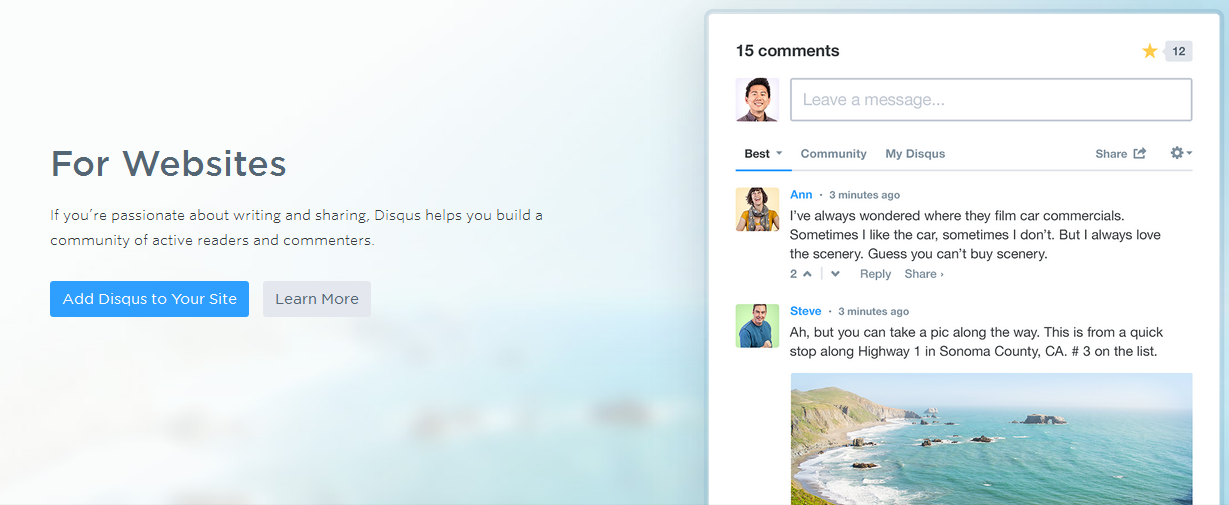Click Ann's 3 minutes ago timestamp

[x=864, y=195]
